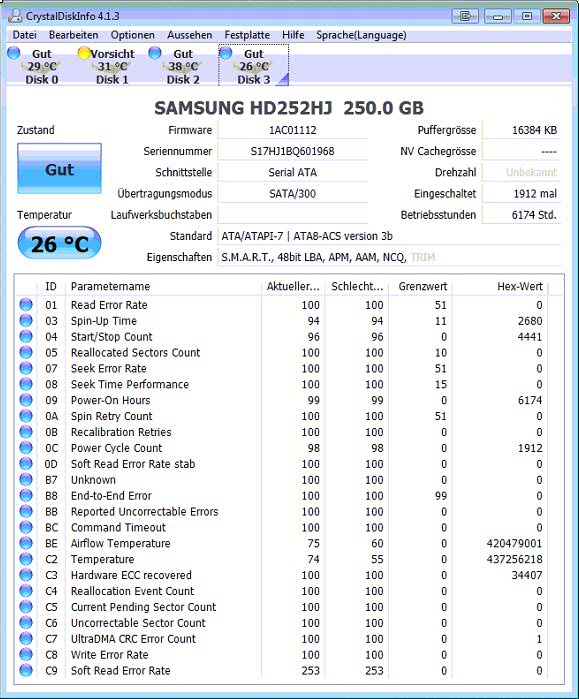The height and width of the screenshot is (699, 579).
Task: Click status icon of Current Pending Sector Count row
Action: point(26,607)
